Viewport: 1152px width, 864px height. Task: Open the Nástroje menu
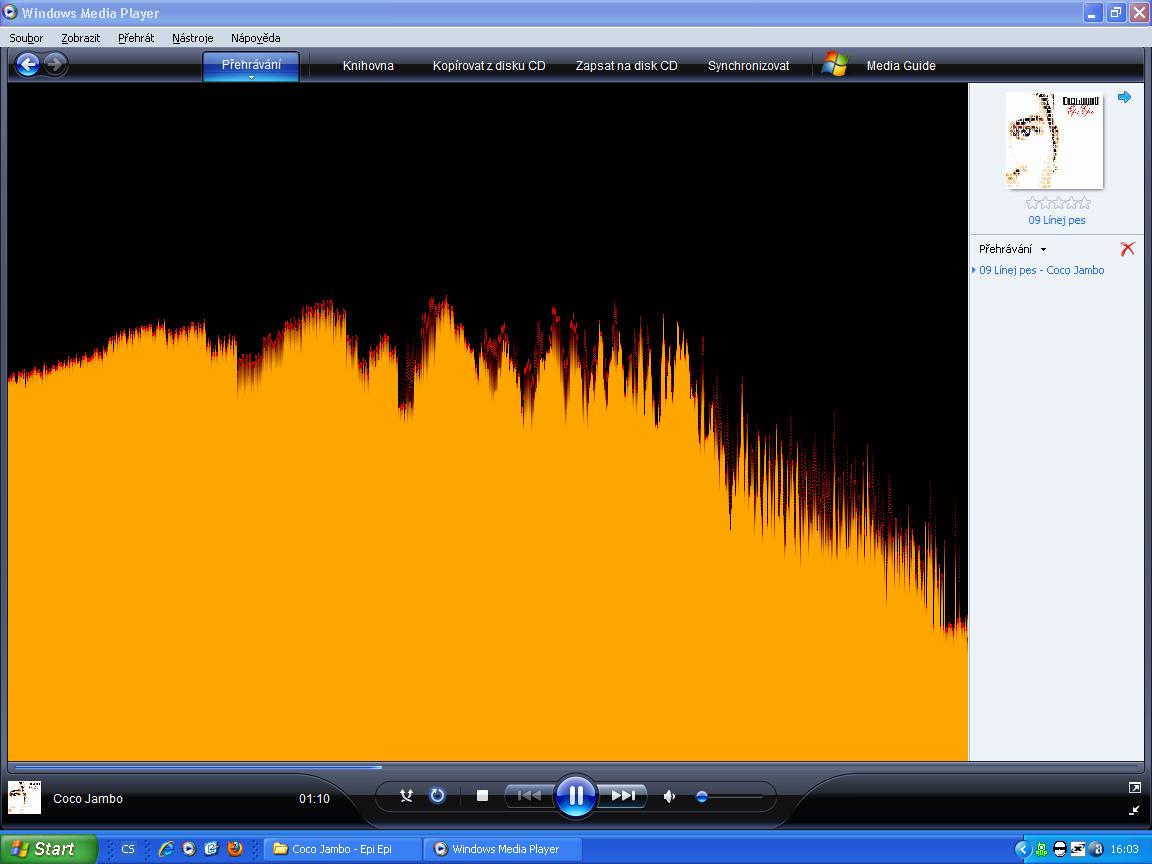[x=192, y=38]
